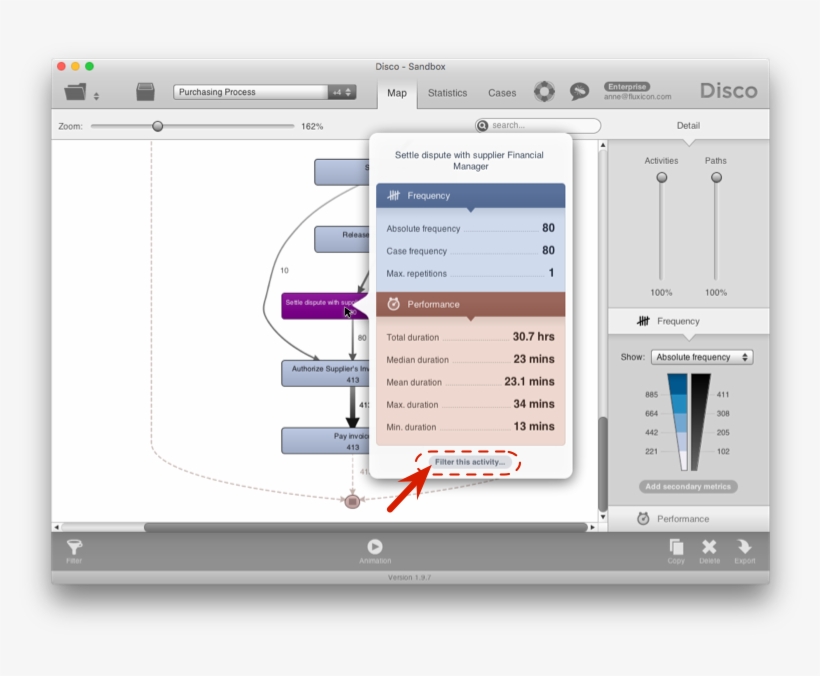820x676 pixels.
Task: Click the end-point stop node of the map
Action: [352, 501]
